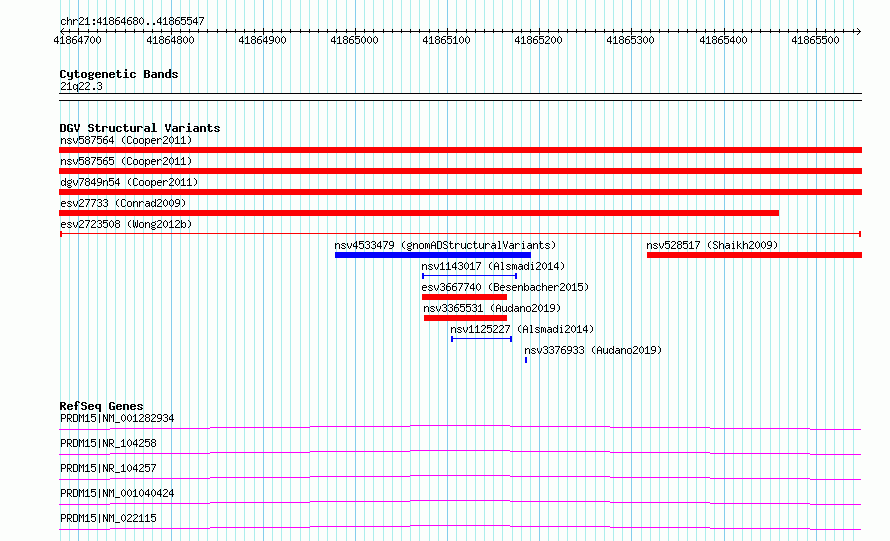
Task: Click the RefSeq Genes track title
Action: [x=102, y=406]
